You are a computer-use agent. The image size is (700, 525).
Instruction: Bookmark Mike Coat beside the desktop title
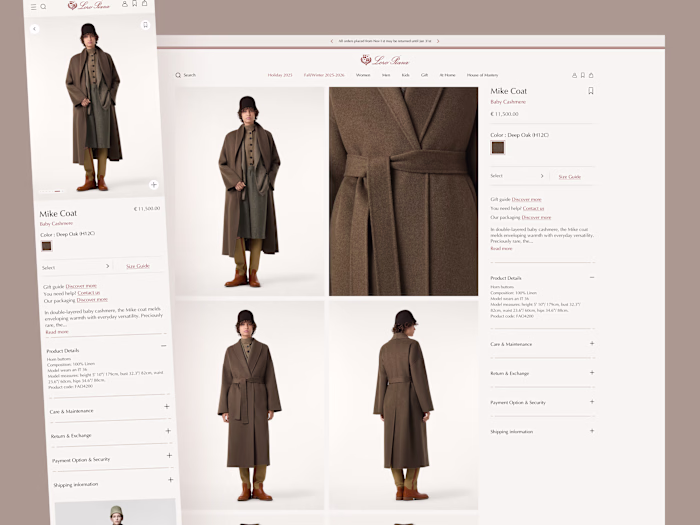pos(591,91)
